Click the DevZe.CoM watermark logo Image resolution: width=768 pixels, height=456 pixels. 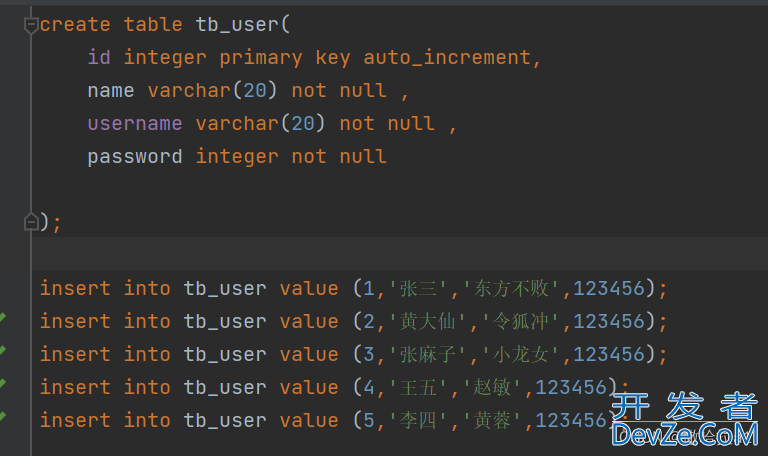coord(685,436)
